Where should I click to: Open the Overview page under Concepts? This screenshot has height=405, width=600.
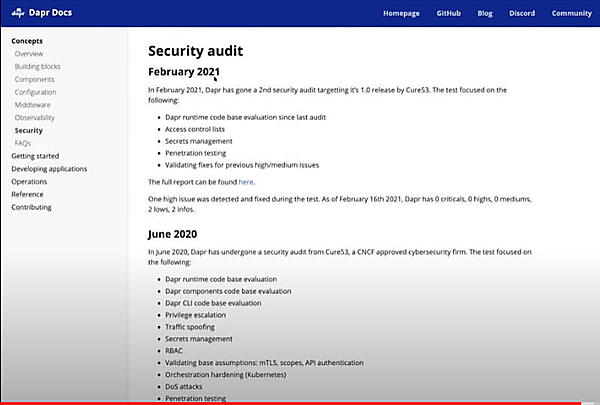(x=29, y=53)
